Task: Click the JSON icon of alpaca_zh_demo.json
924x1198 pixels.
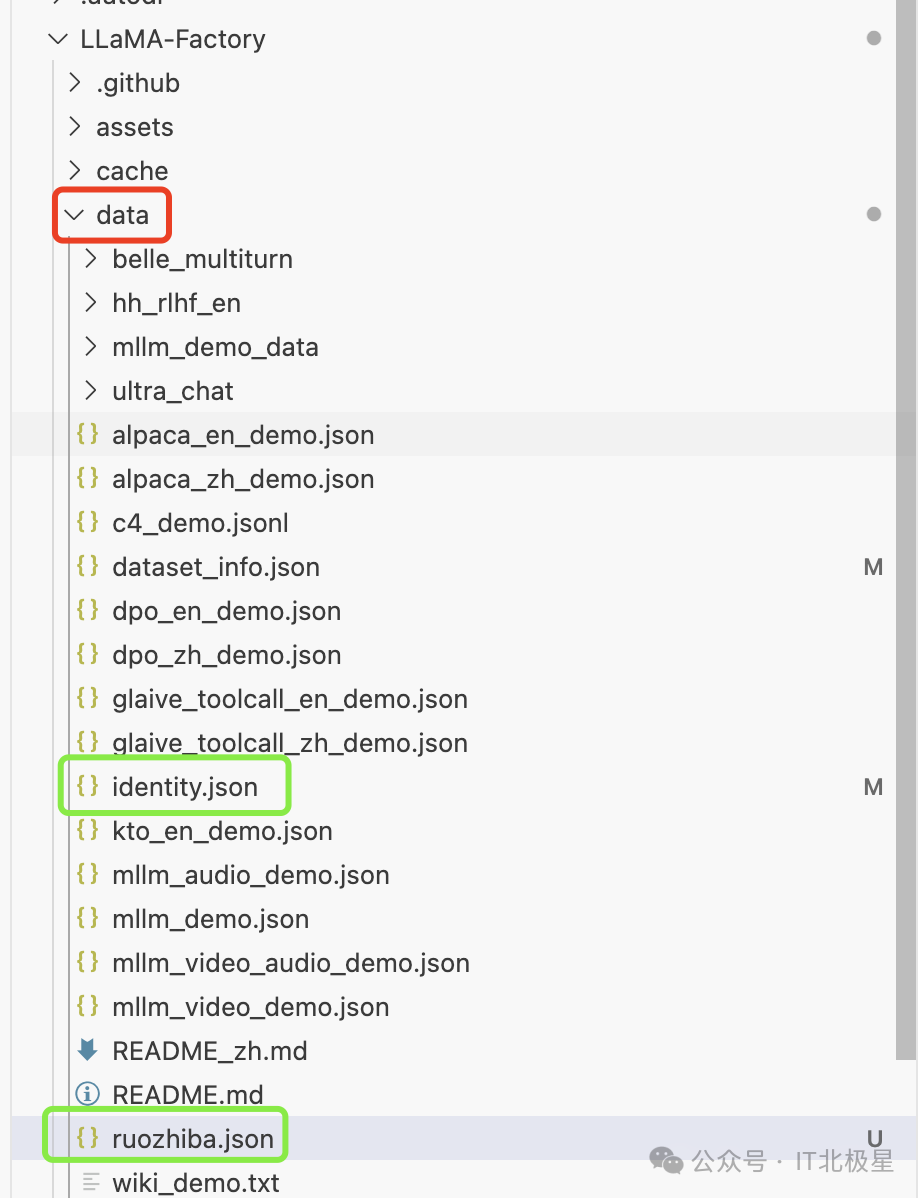Action: point(88,478)
